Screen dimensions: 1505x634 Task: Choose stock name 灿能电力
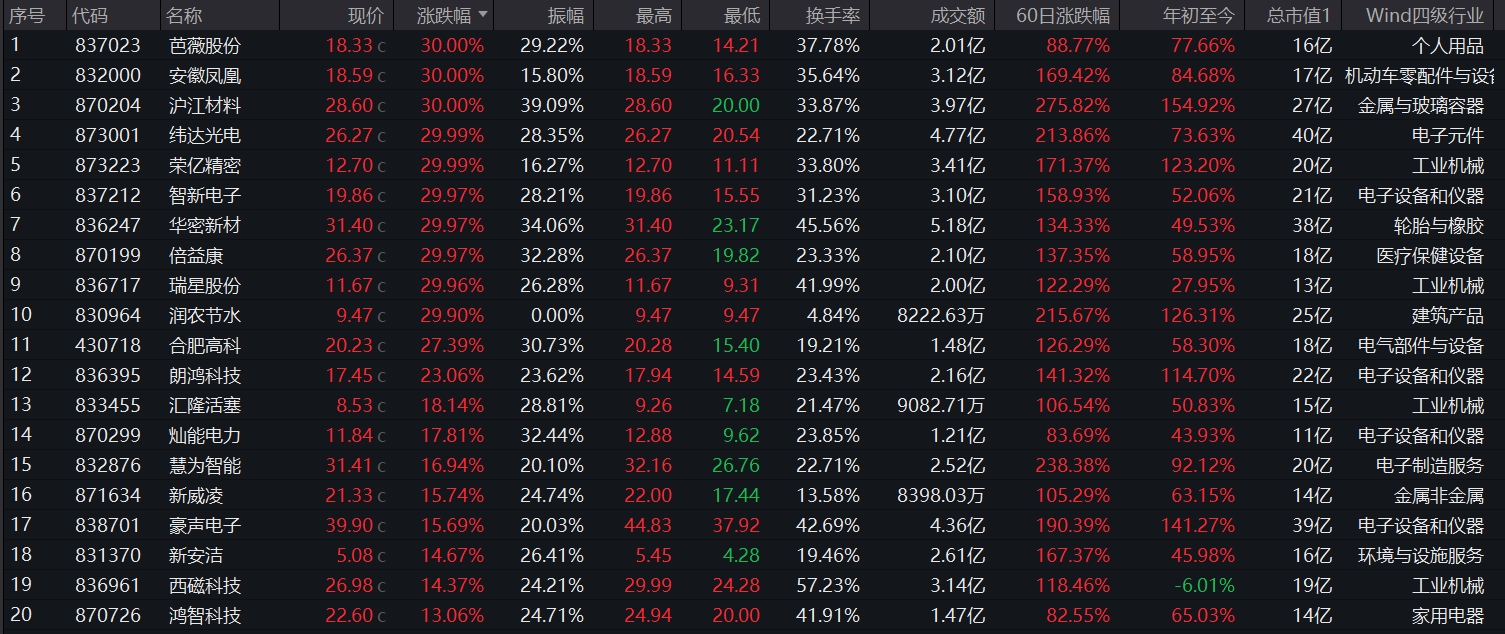click(x=205, y=435)
